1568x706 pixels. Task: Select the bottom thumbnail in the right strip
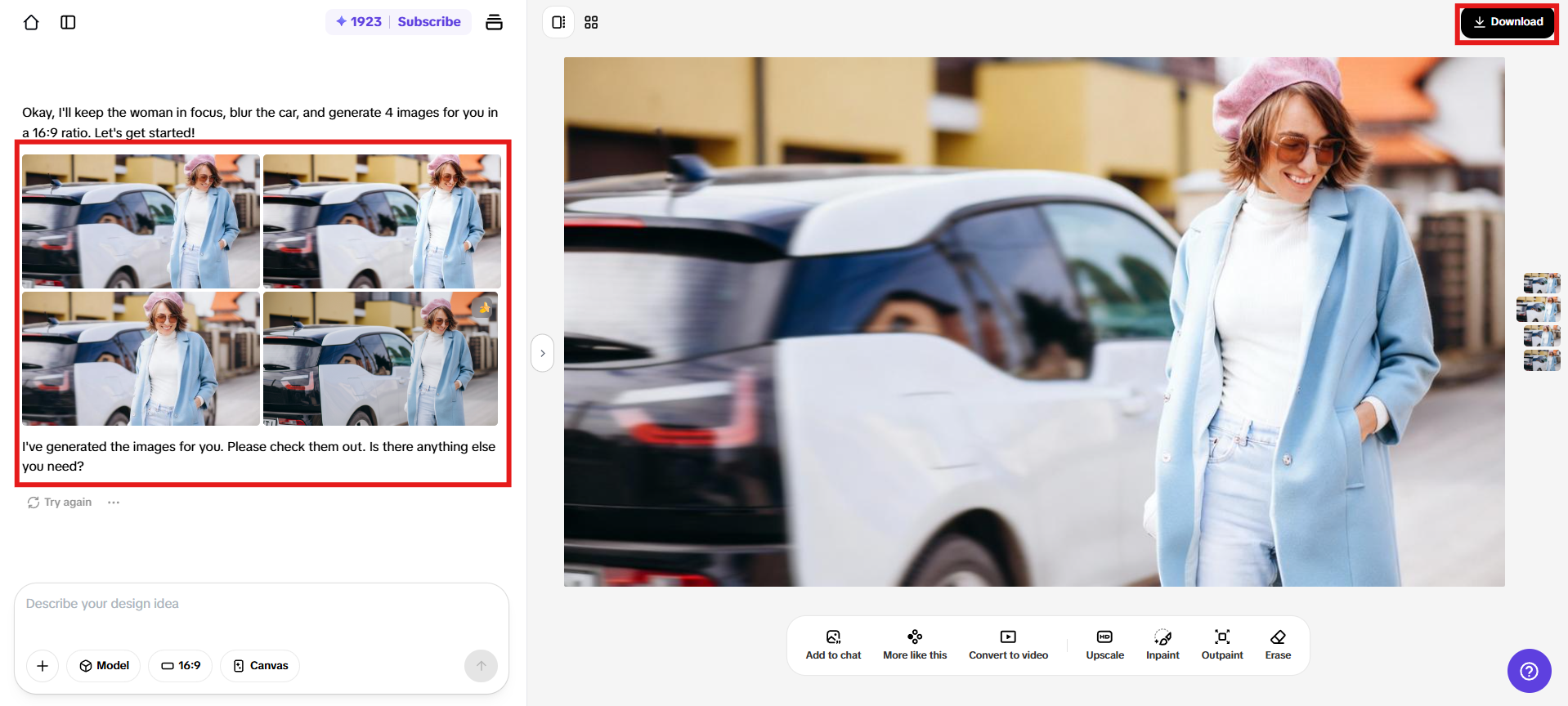tap(1542, 360)
